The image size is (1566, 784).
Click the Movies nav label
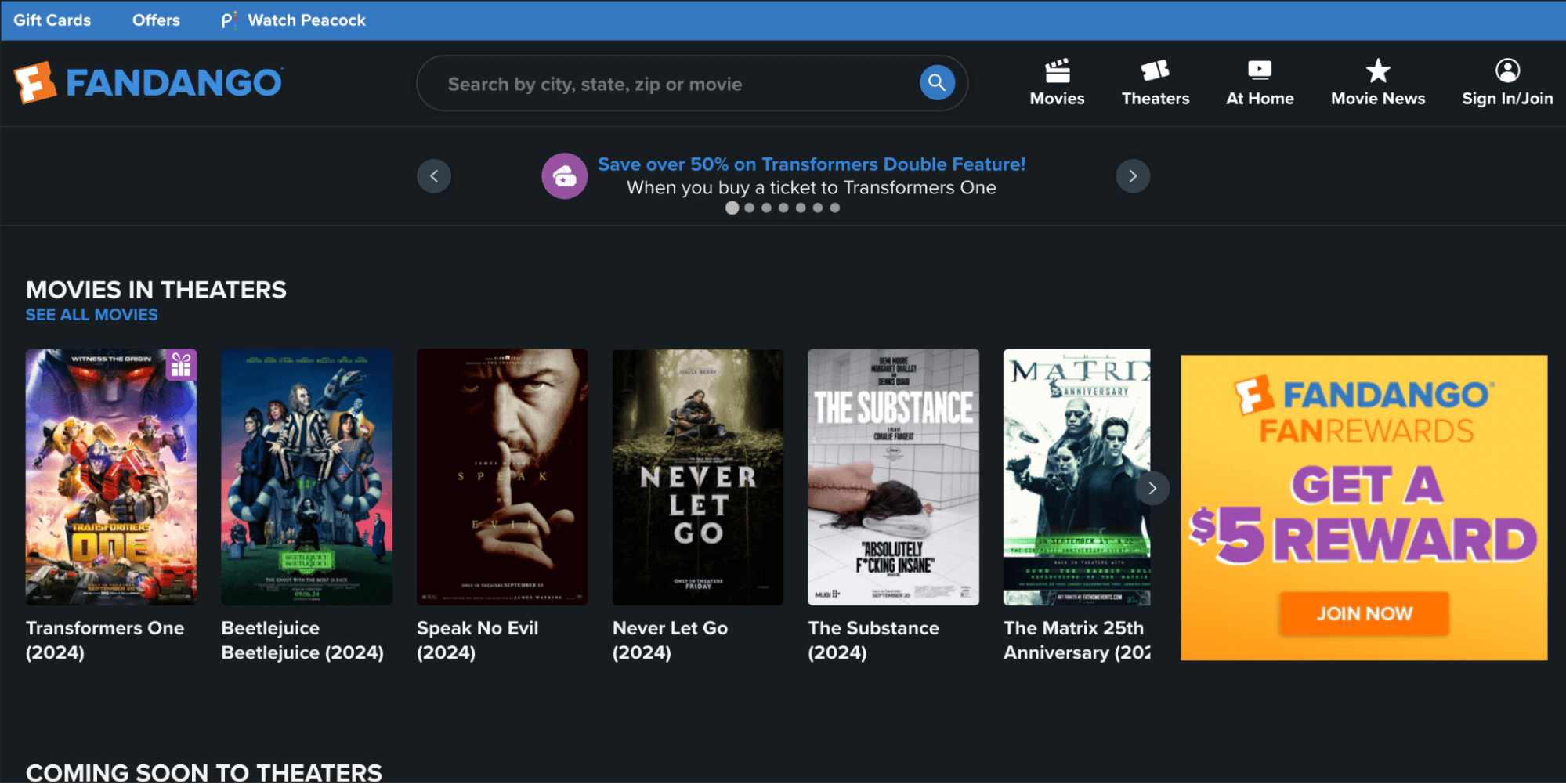[x=1057, y=99]
